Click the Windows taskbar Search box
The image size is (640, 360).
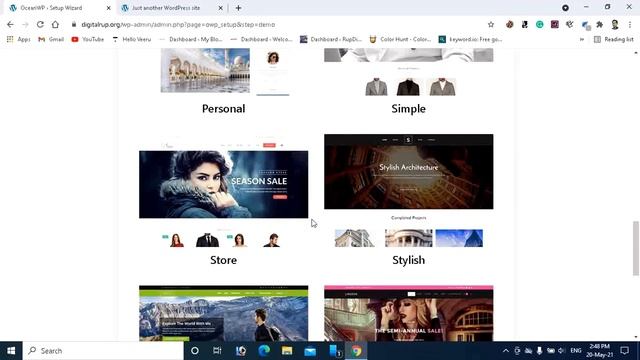[x=103, y=351]
